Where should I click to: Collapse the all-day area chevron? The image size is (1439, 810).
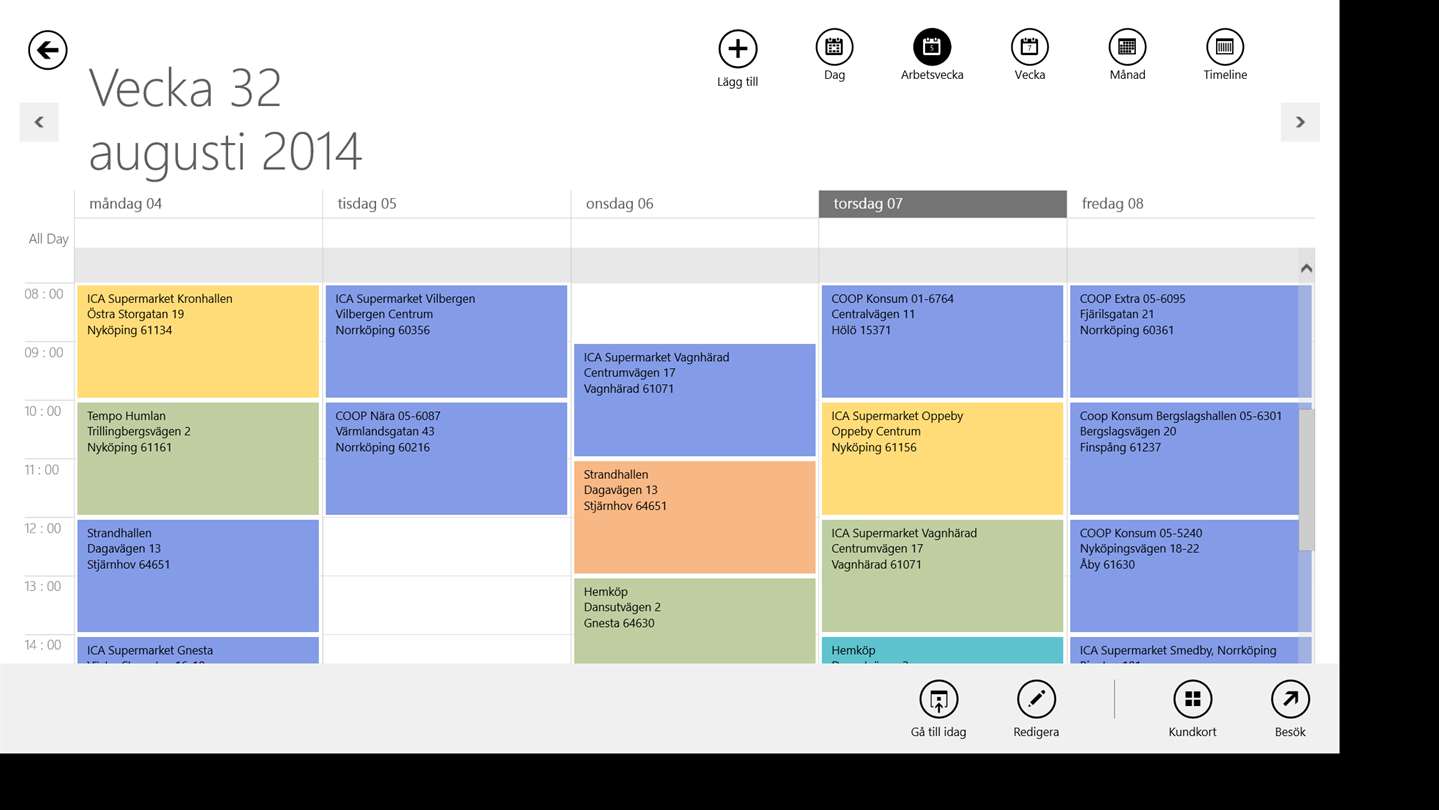tap(1306, 268)
